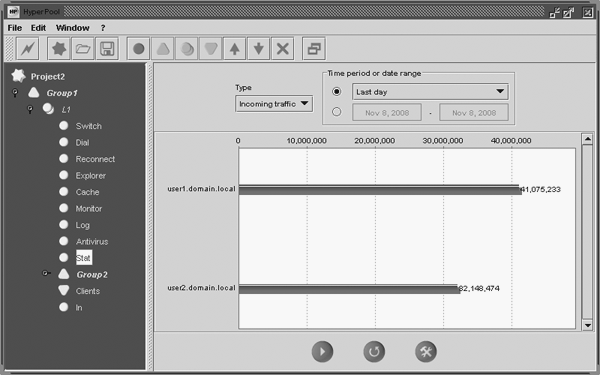This screenshot has height=375, width=600.
Task: Select the Cache tree item
Action: (x=87, y=192)
